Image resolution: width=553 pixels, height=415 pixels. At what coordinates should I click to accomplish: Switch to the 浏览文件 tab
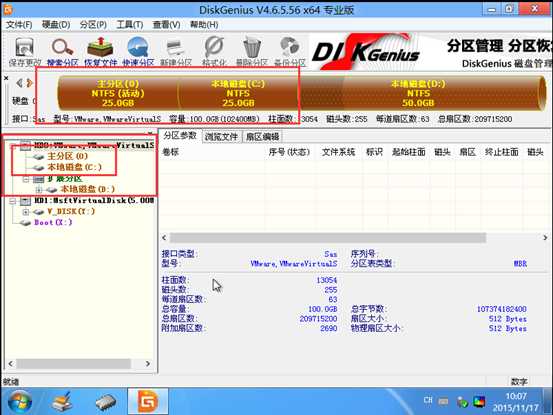[221, 137]
